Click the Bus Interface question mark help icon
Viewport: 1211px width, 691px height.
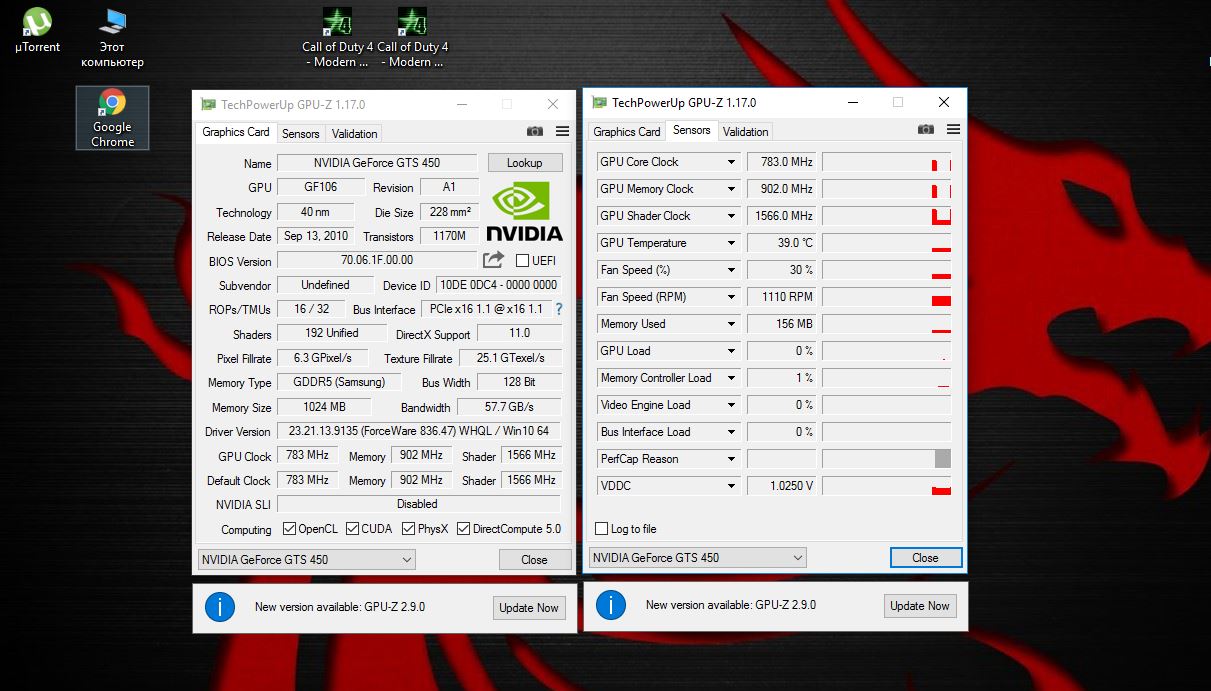coord(559,309)
